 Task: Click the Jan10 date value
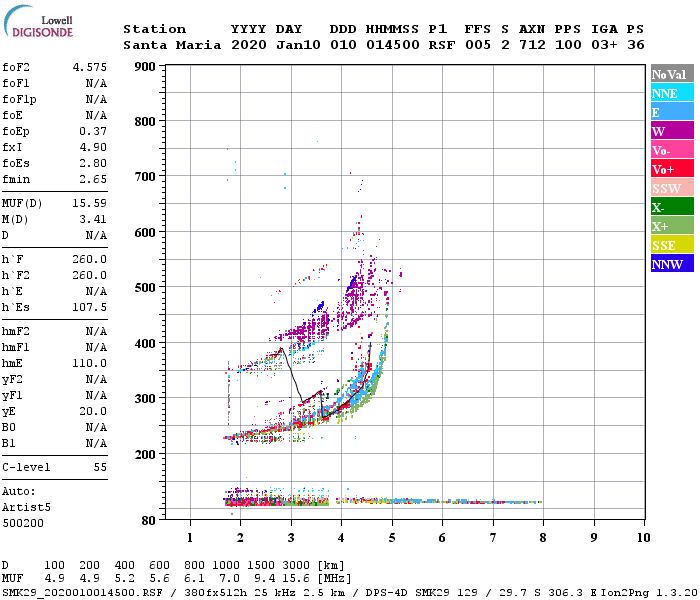tap(298, 45)
